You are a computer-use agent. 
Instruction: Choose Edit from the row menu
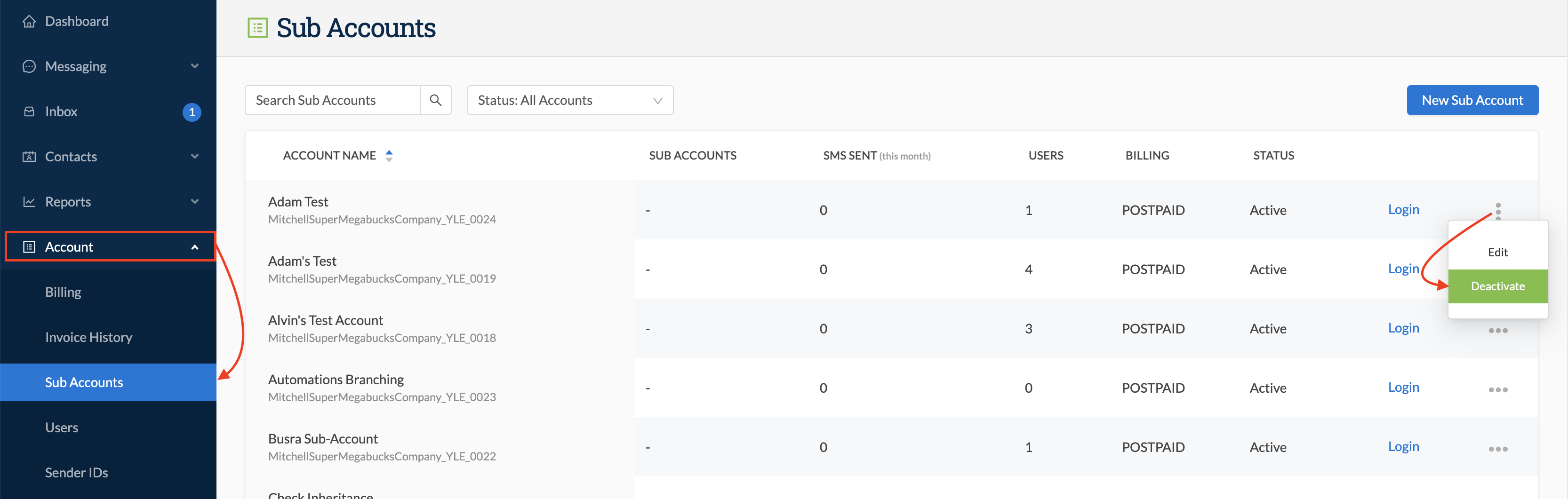click(x=1497, y=252)
